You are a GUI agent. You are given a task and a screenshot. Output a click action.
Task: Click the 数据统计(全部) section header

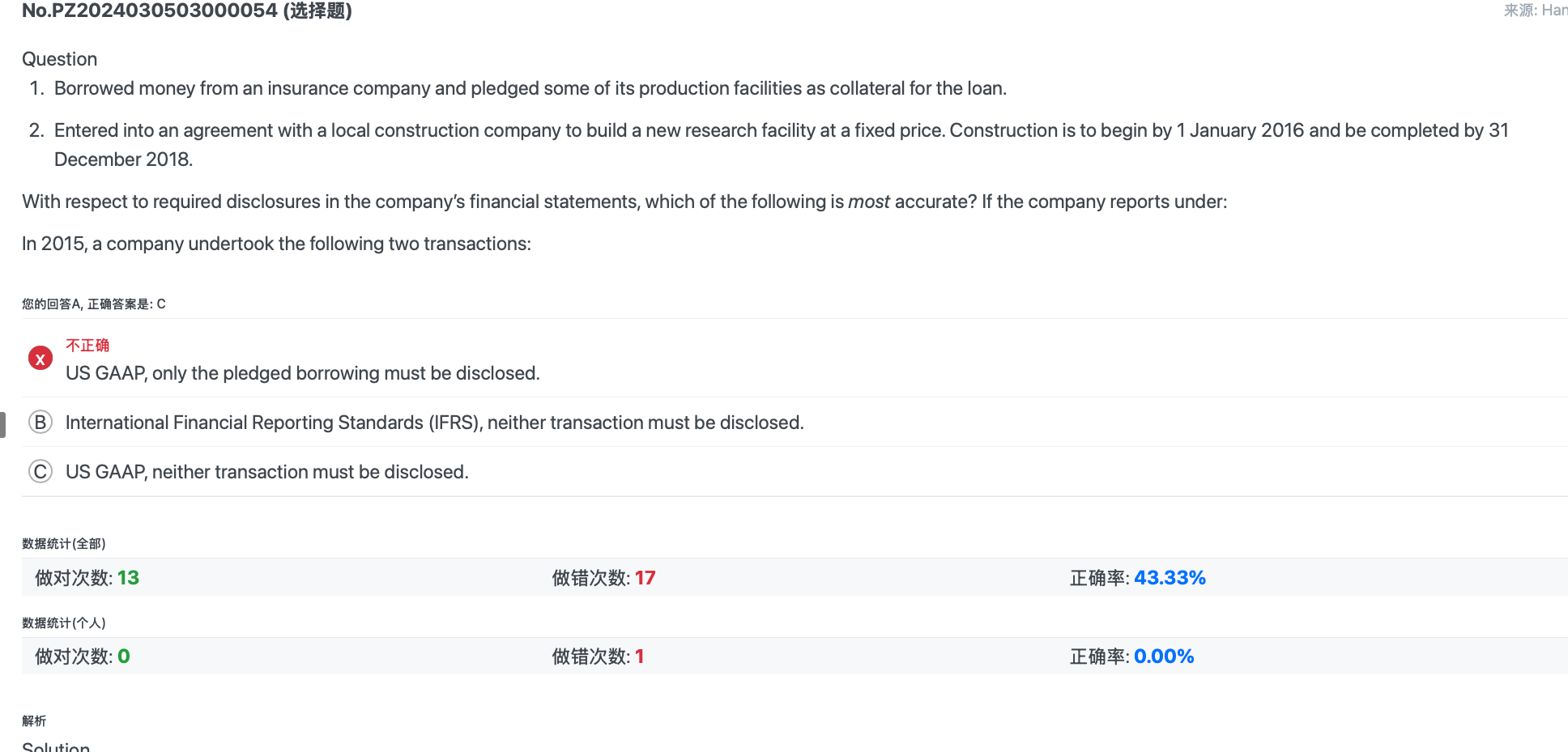pyautogui.click(x=64, y=544)
